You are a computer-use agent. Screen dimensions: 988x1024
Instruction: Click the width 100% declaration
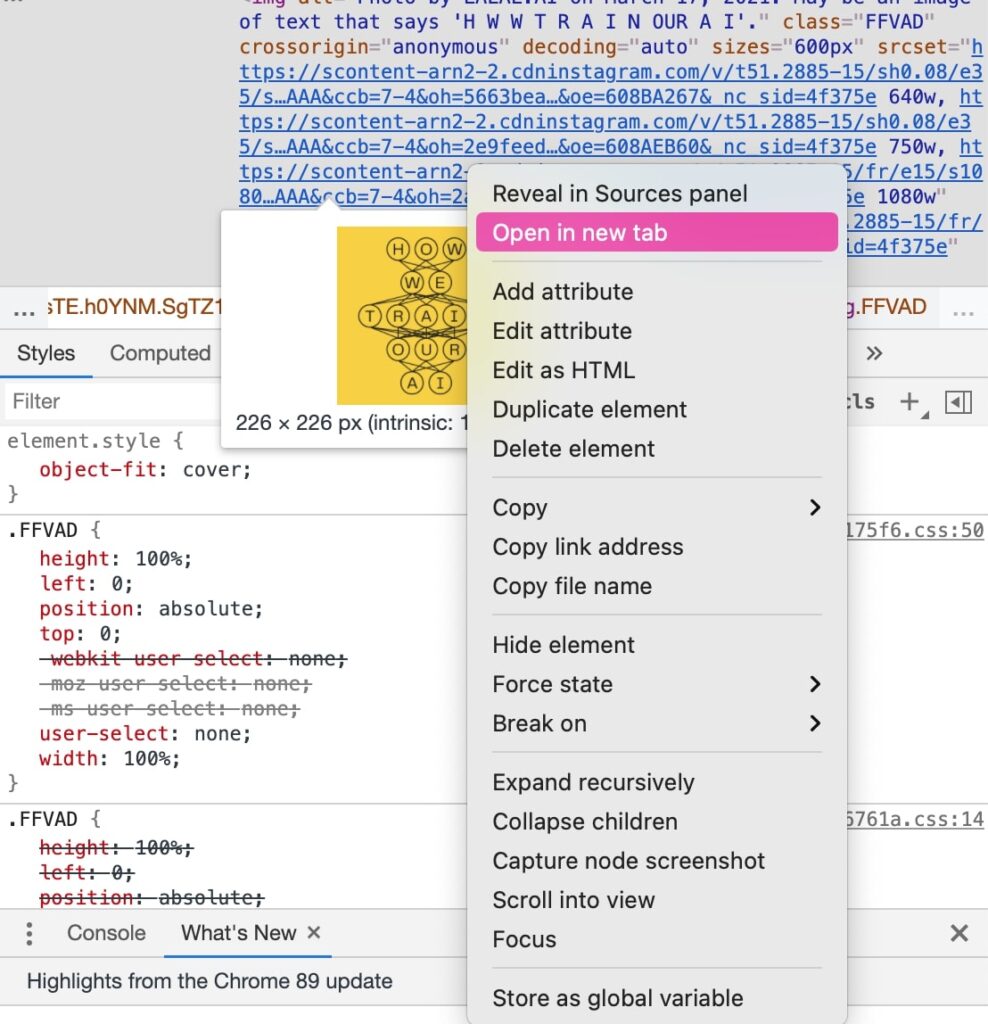tap(109, 758)
